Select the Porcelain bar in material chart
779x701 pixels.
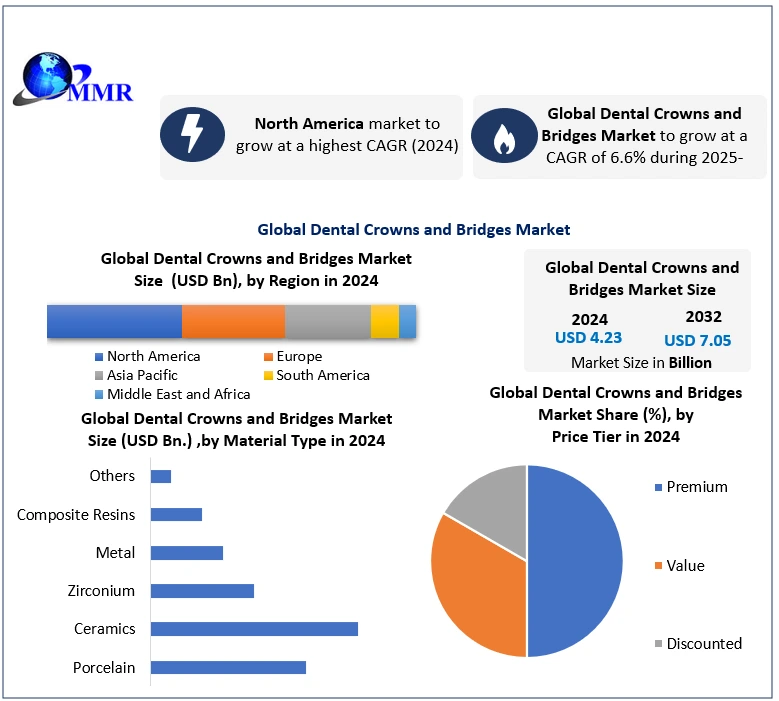pyautogui.click(x=228, y=667)
